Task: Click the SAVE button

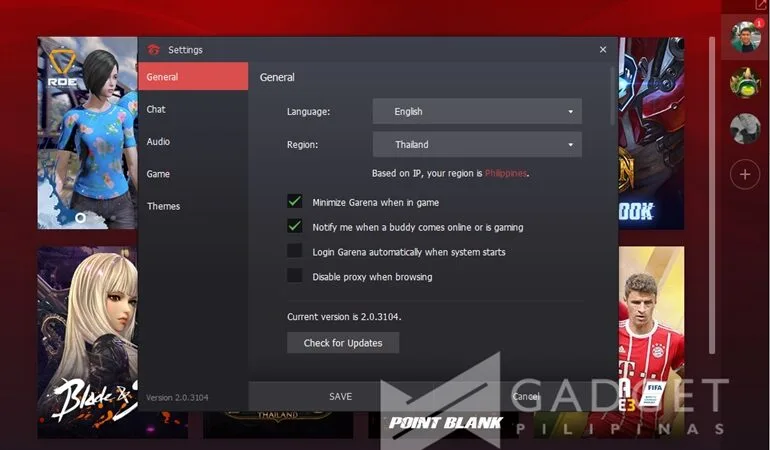Action: [341, 396]
